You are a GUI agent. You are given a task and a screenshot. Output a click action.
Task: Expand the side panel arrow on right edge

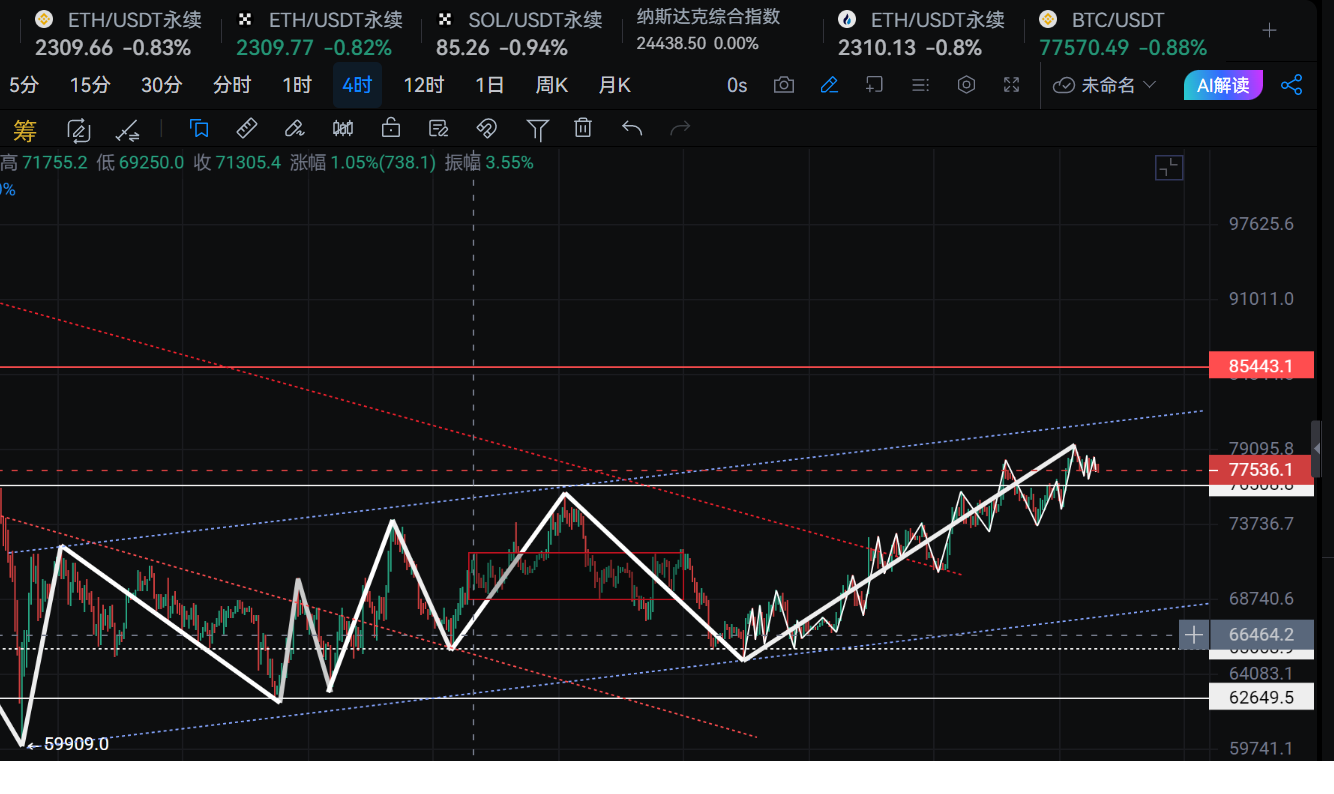pos(1317,448)
